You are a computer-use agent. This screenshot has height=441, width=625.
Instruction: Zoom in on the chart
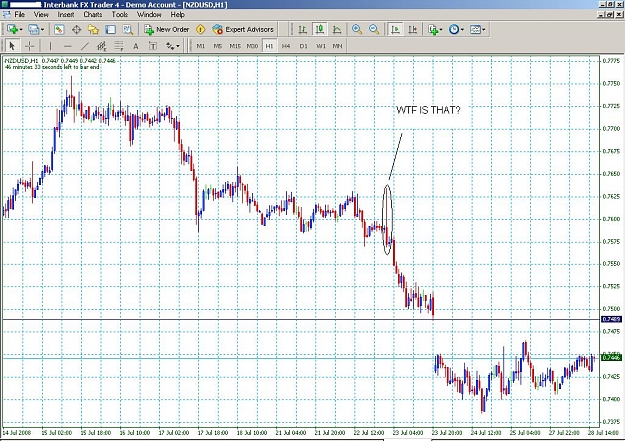tap(357, 30)
